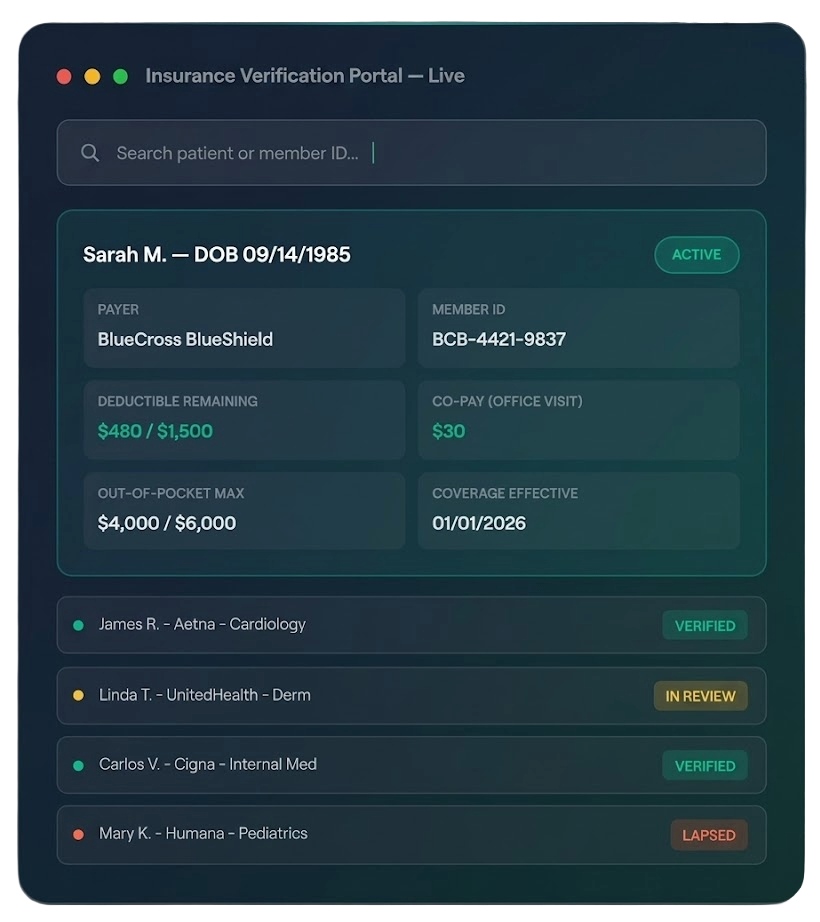Focus the Search patient or member ID field
The height and width of the screenshot is (922, 820).
pos(411,153)
